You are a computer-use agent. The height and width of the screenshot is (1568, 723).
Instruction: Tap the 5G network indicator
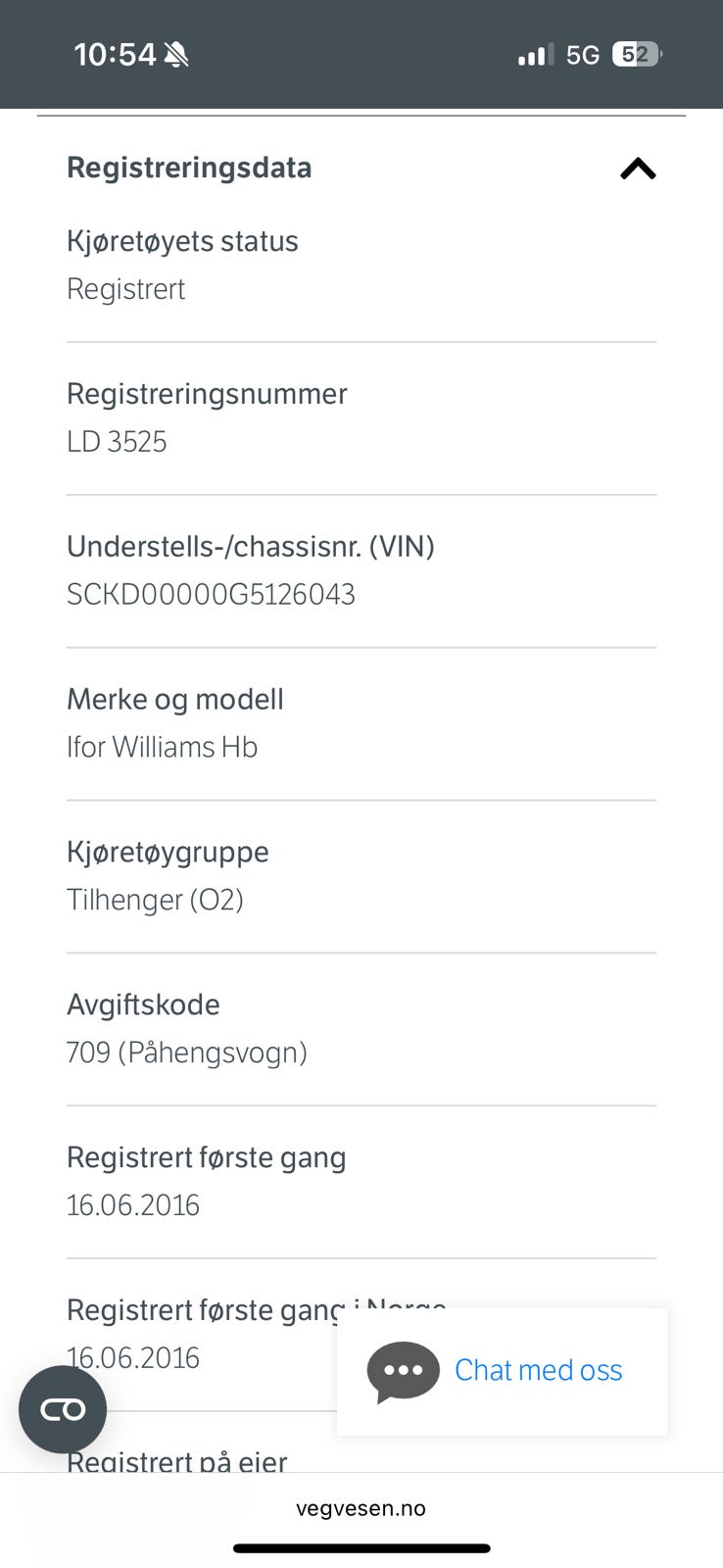point(580,54)
